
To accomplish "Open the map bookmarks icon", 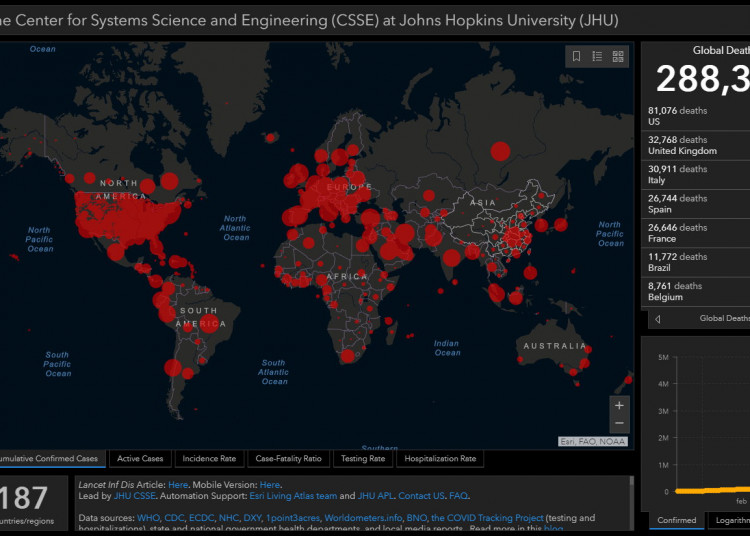I will pos(577,57).
